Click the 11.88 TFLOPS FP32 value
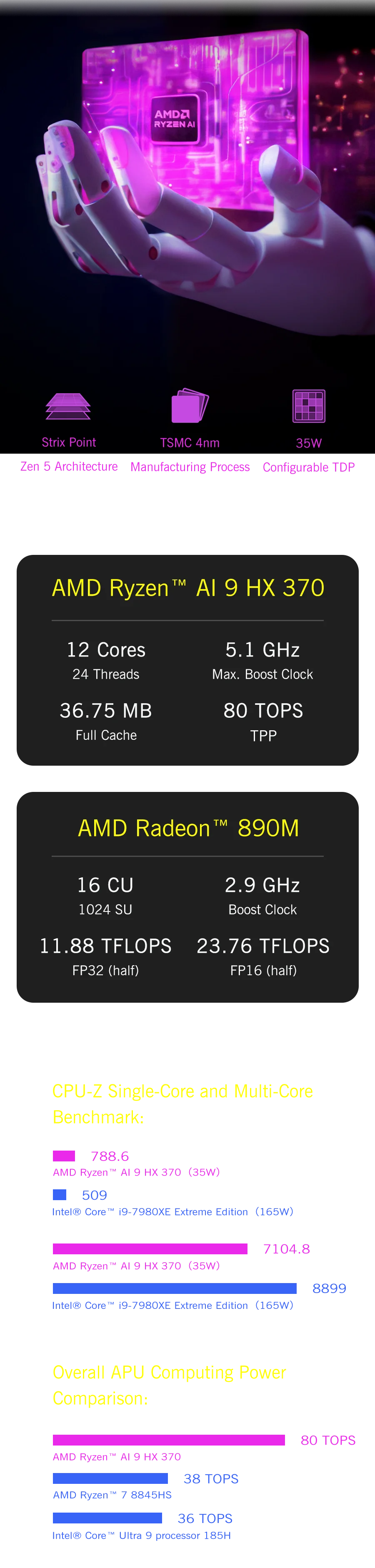Image resolution: width=375 pixels, height=1568 pixels. pyautogui.click(x=105, y=946)
